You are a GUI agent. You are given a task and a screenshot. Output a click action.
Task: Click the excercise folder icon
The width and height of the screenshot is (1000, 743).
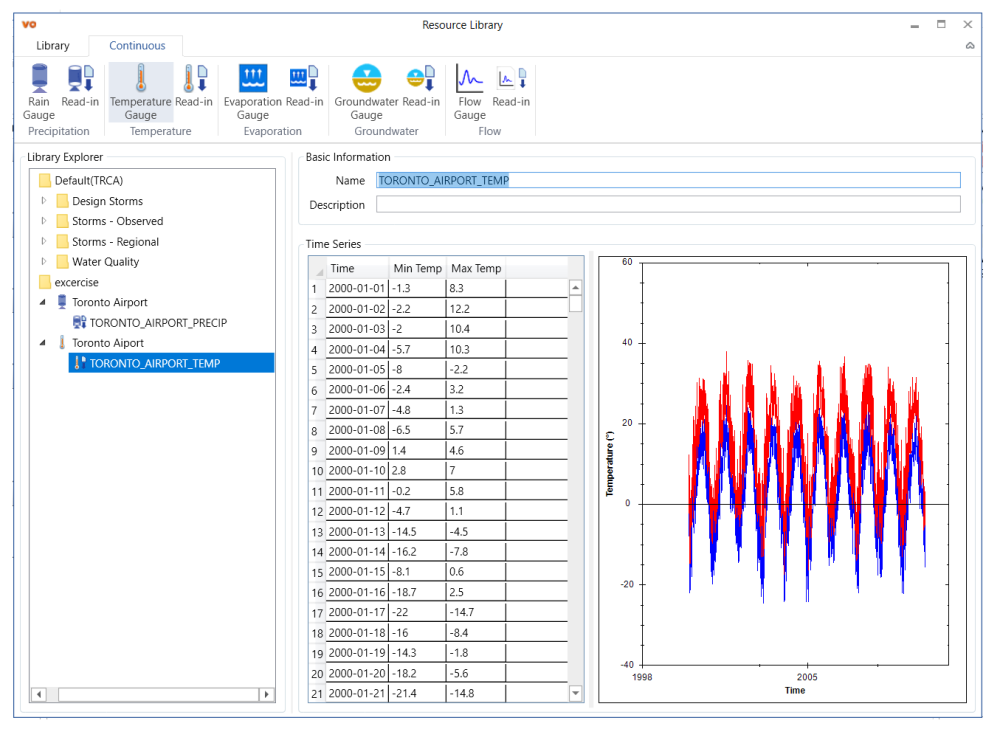point(45,282)
